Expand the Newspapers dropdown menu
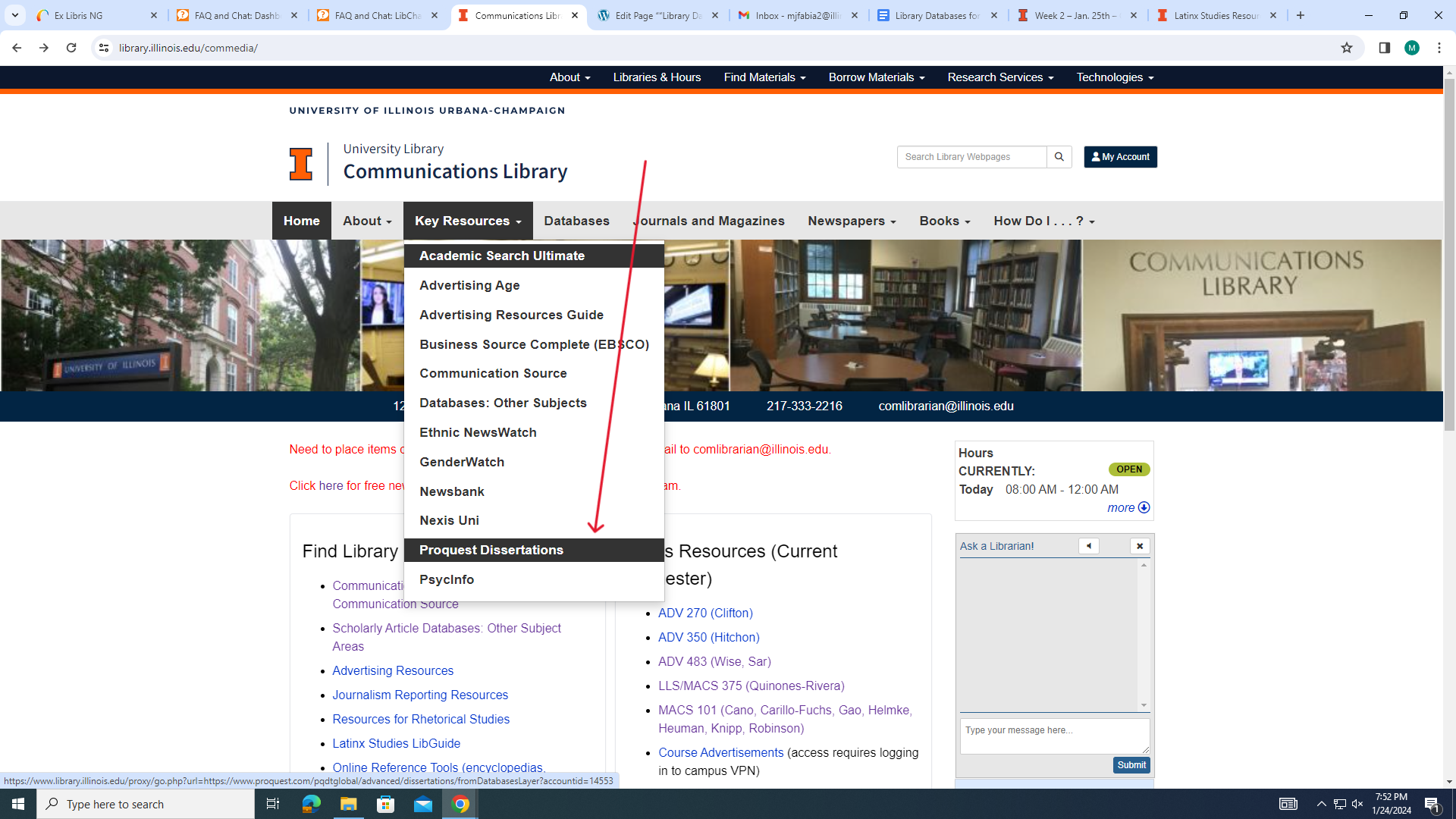1456x819 pixels. 852,221
